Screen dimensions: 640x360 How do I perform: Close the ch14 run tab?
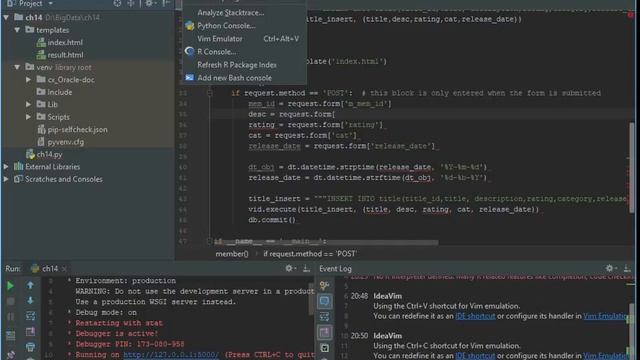tap(64, 269)
